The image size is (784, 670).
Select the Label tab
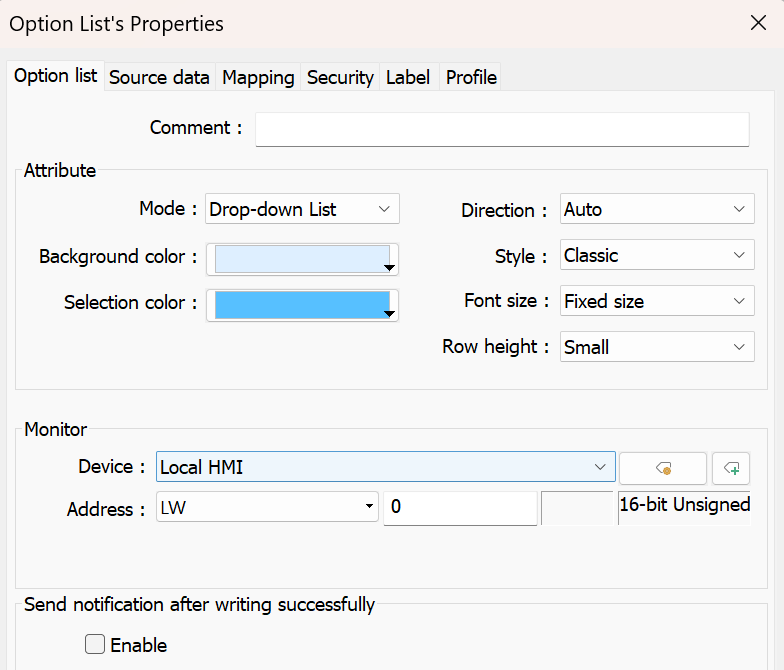(408, 78)
